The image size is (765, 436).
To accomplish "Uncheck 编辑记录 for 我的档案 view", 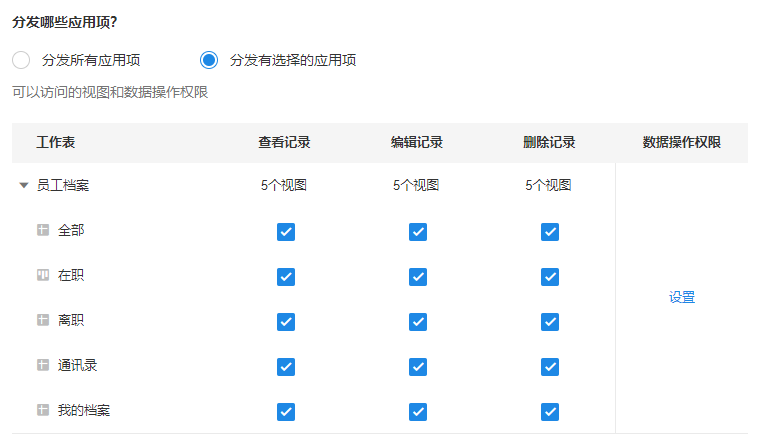I will coord(418,412).
